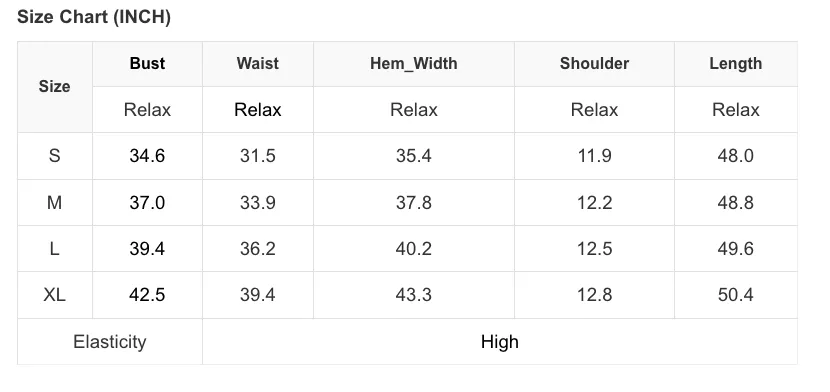This screenshot has width=830, height=392.
Task: Select length value 48.0 for size S
Action: click(735, 156)
